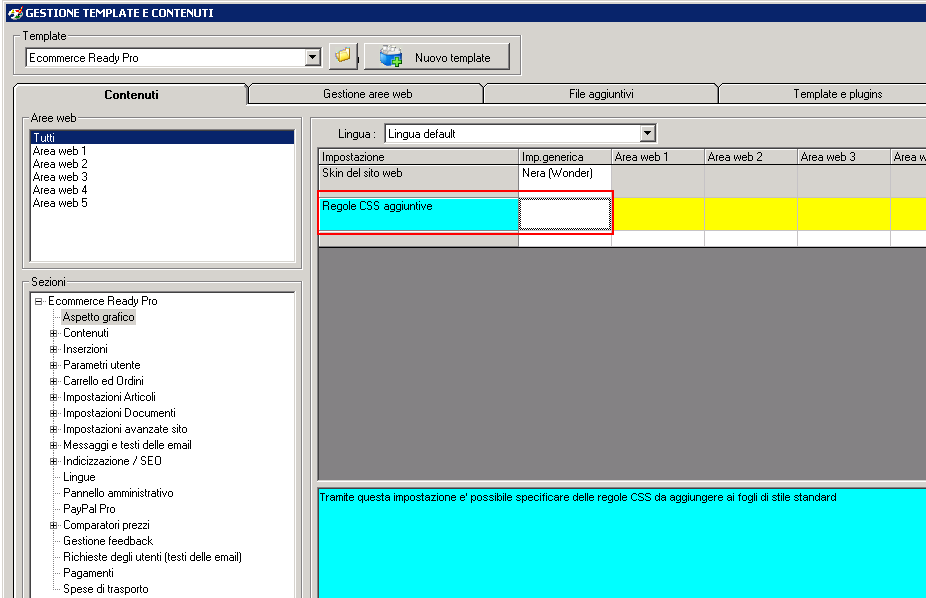Expand the Carrello ed Ordini node
The height and width of the screenshot is (598, 926).
[54, 381]
